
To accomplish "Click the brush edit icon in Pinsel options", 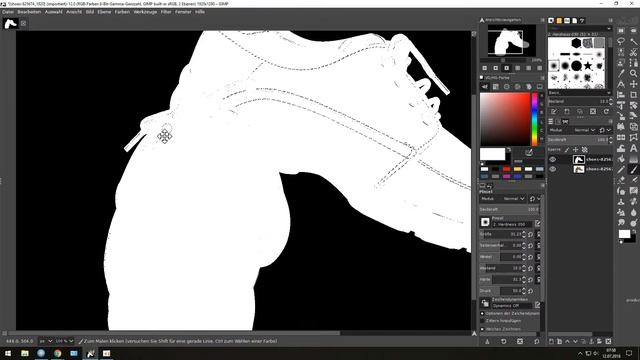I will click(x=537, y=223).
